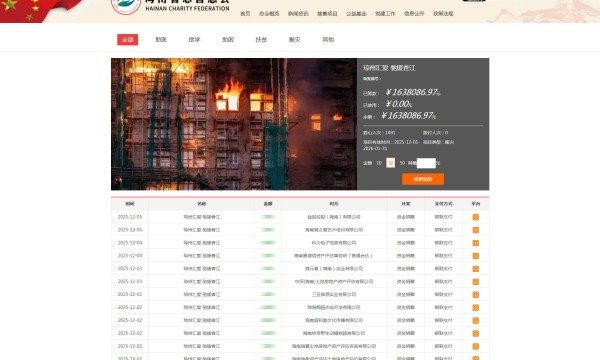Viewport: 600px width, 360px height.
Task: Switch to the 助学 category tab
Action: point(194,39)
